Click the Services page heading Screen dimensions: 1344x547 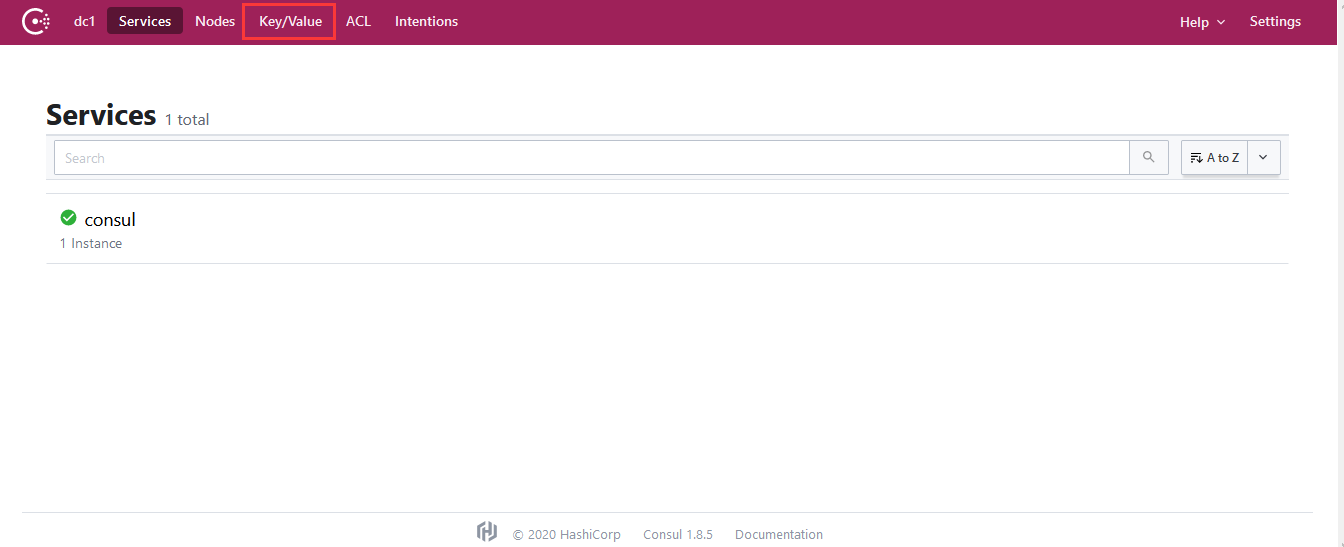[101, 115]
